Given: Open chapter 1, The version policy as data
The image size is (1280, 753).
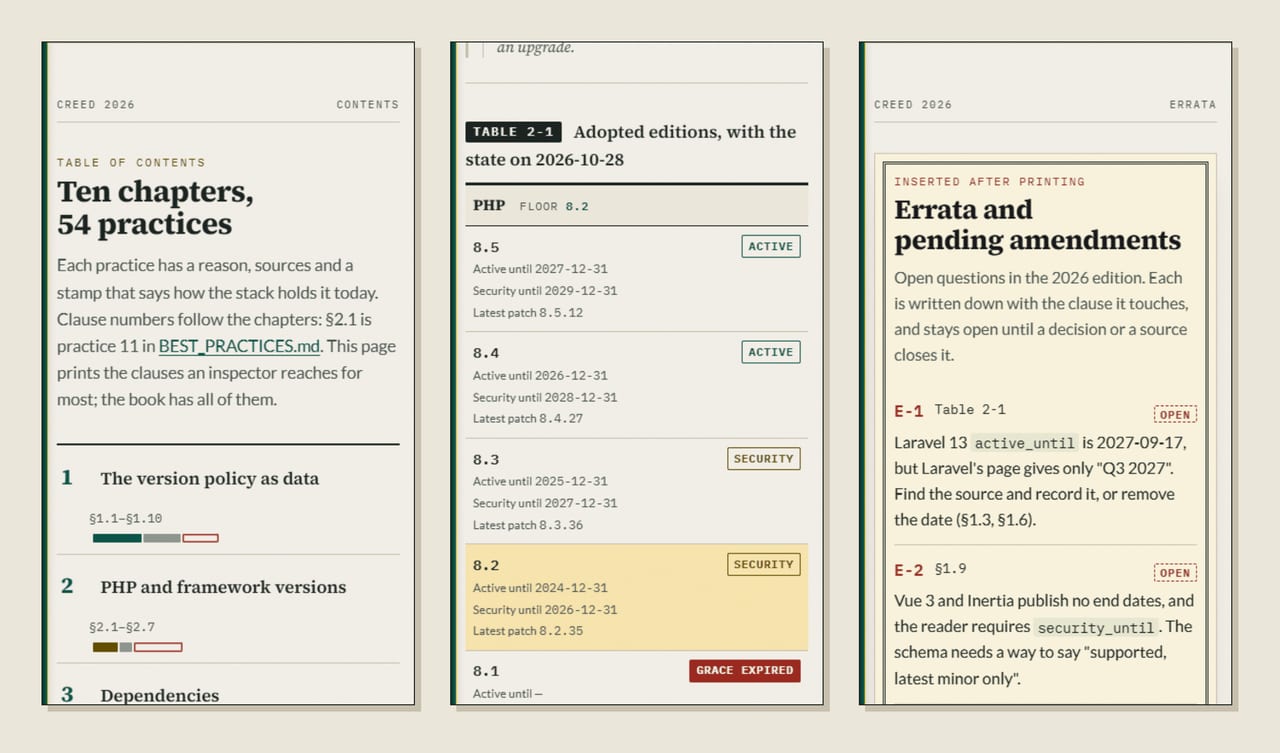Looking at the screenshot, I should pos(209,479).
